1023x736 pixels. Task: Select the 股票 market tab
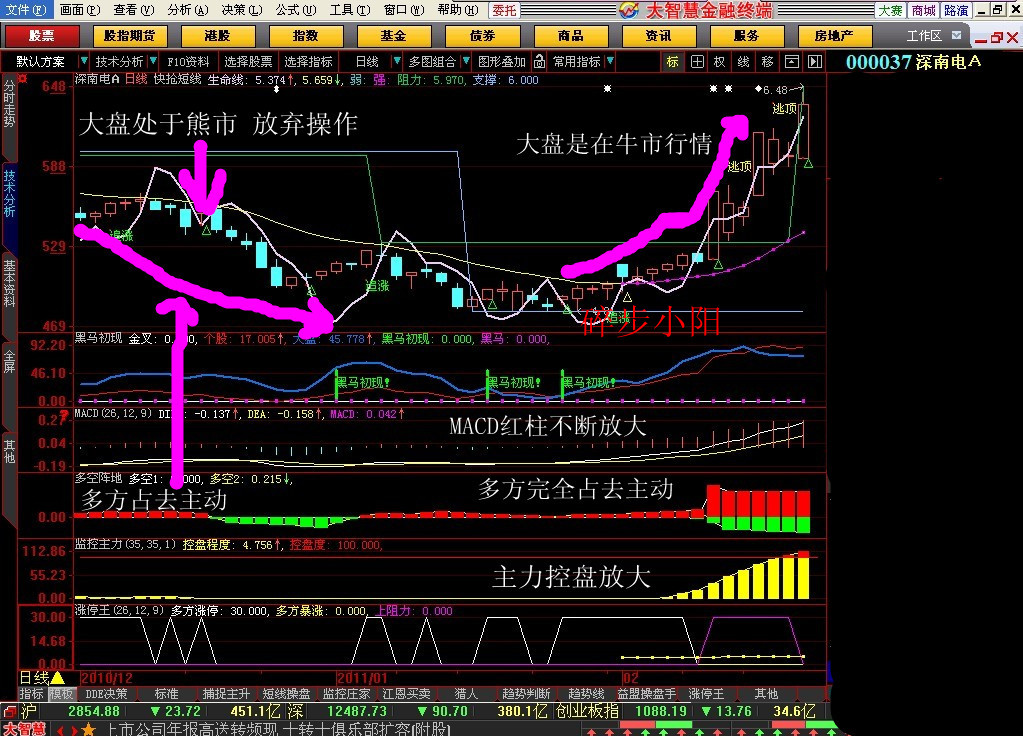(42, 36)
